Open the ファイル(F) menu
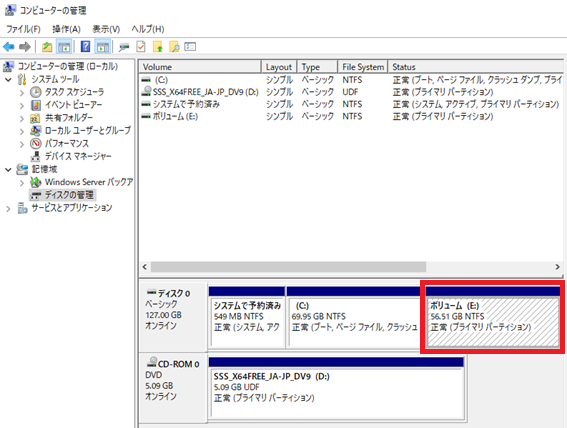 click(24, 29)
